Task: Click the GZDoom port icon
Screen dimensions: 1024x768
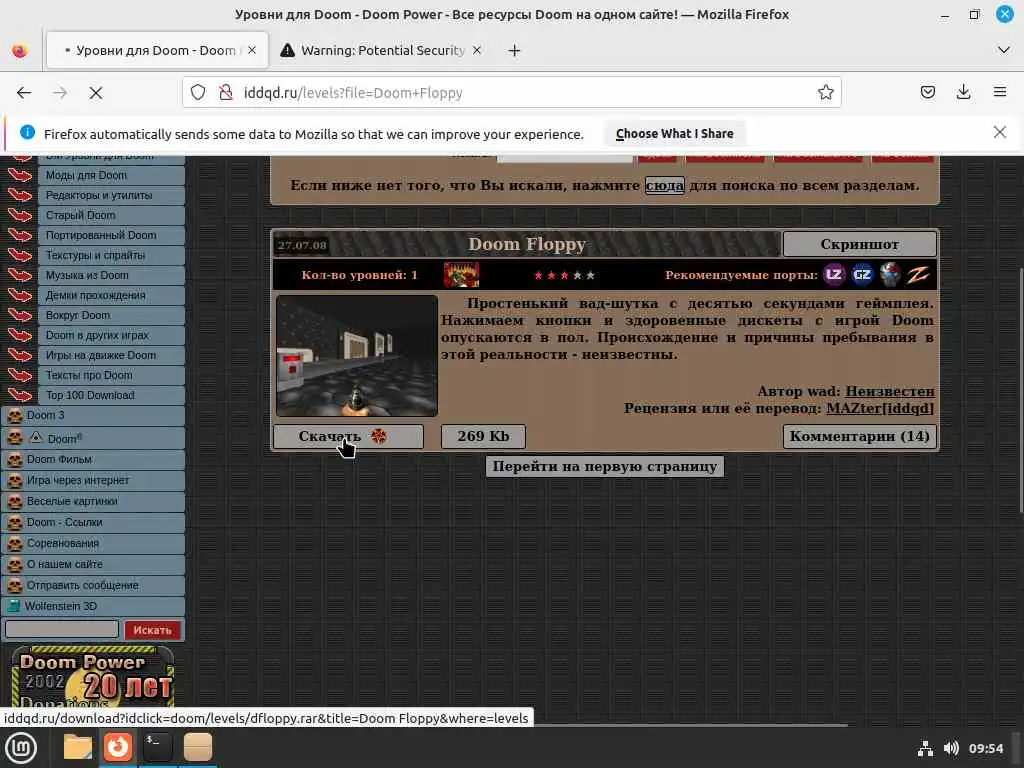Action: [x=861, y=274]
